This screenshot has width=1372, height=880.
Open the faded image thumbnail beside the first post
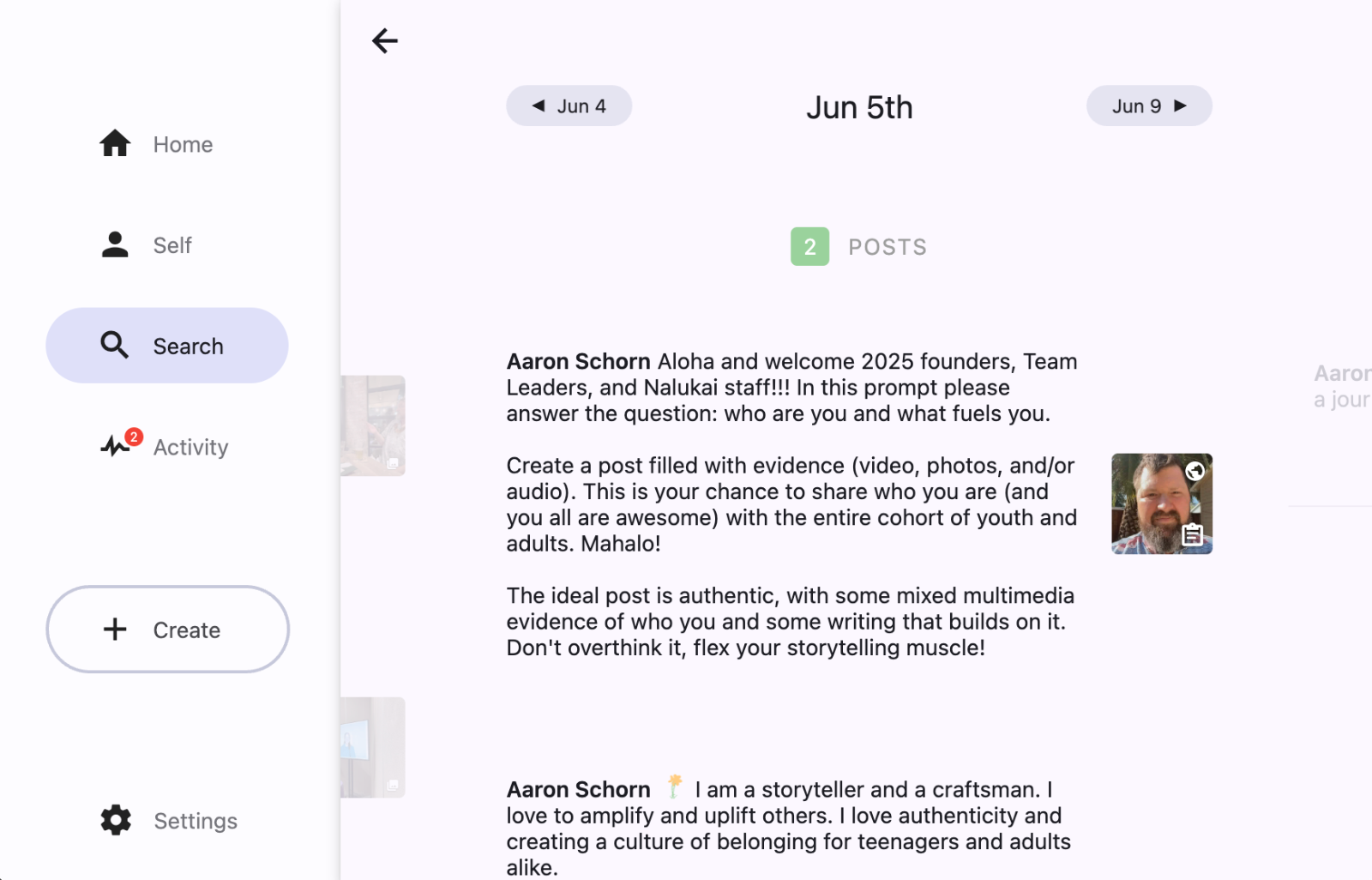(373, 425)
